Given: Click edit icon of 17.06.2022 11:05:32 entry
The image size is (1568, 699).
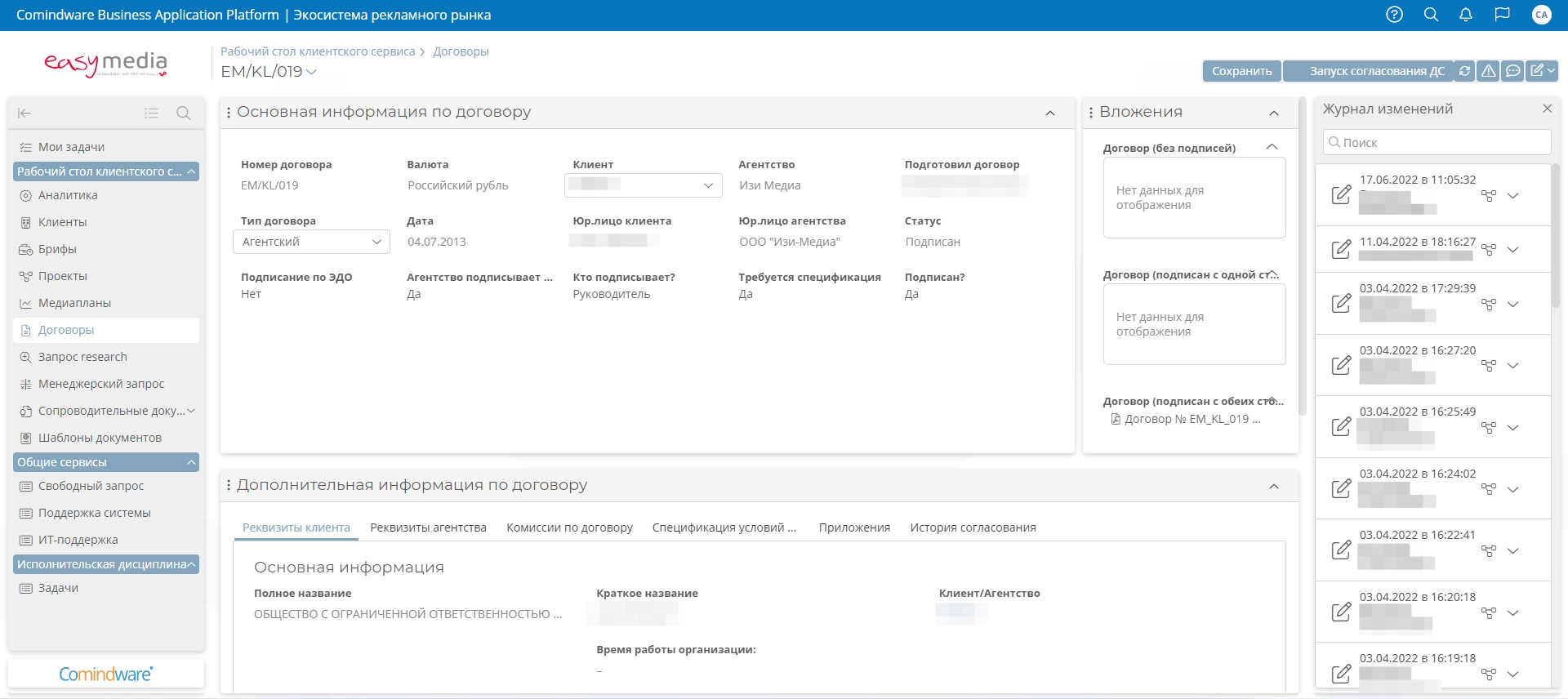Looking at the screenshot, I should [1341, 195].
